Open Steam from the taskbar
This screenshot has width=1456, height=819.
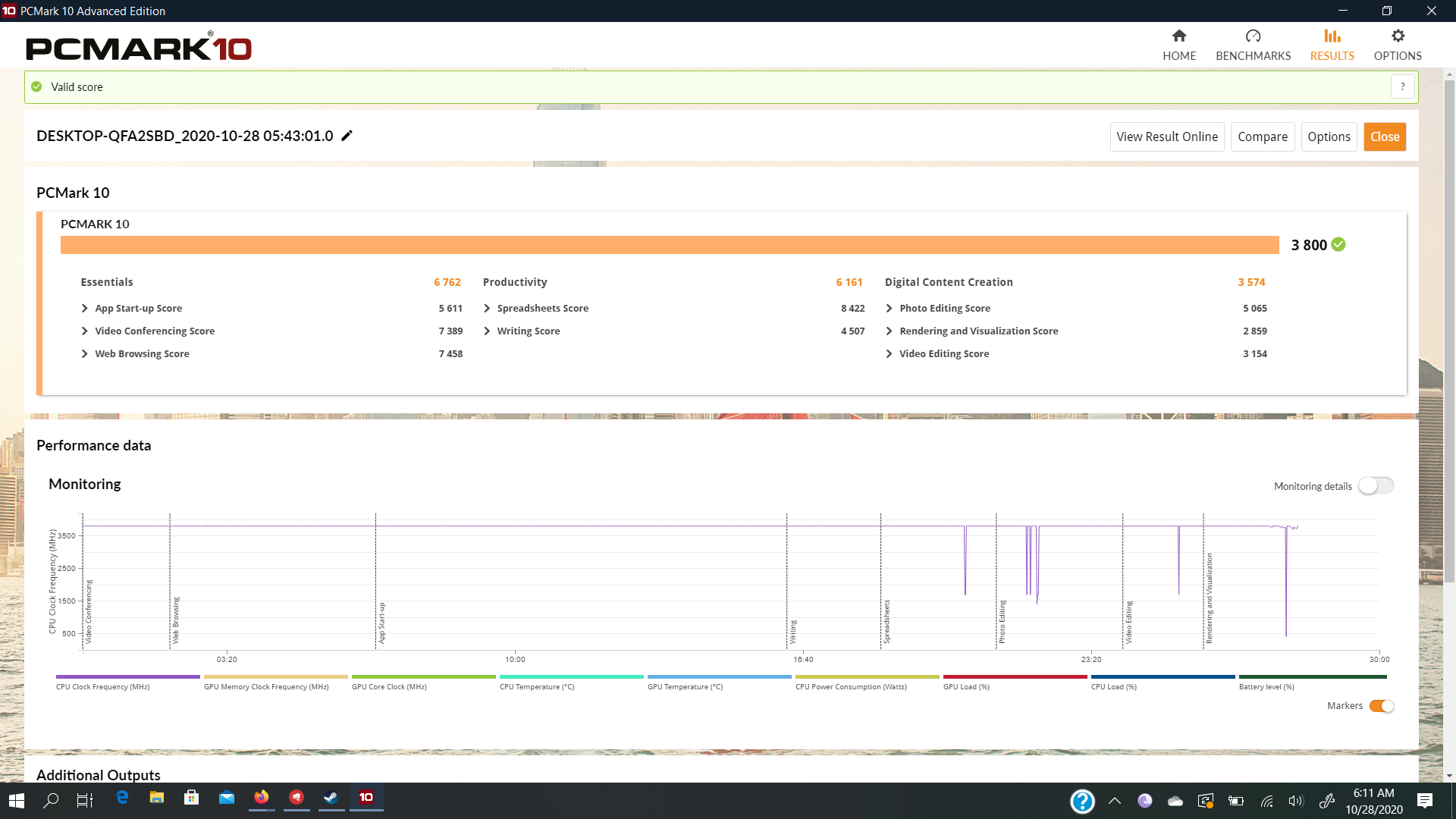[x=331, y=798]
